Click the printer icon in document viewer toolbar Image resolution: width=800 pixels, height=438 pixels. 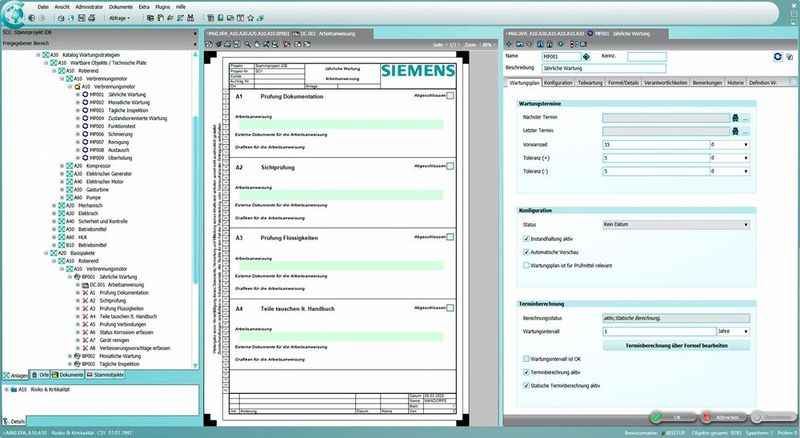(x=228, y=44)
